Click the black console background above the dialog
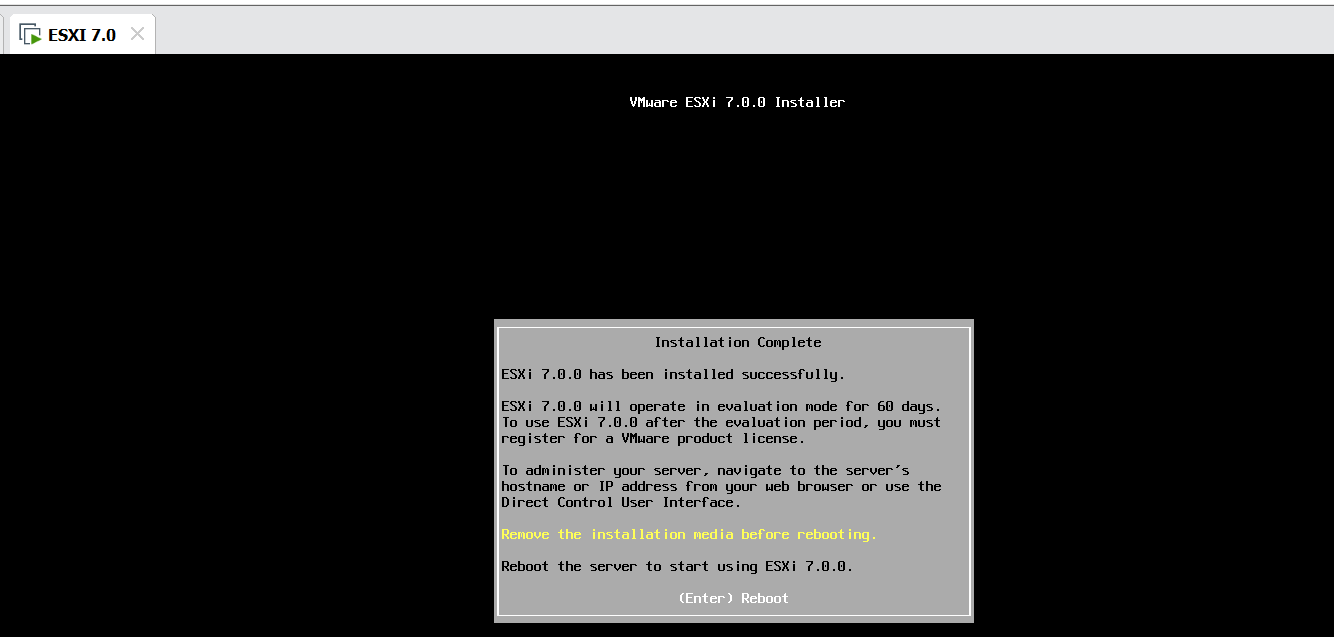The height and width of the screenshot is (637, 1334). click(735, 200)
